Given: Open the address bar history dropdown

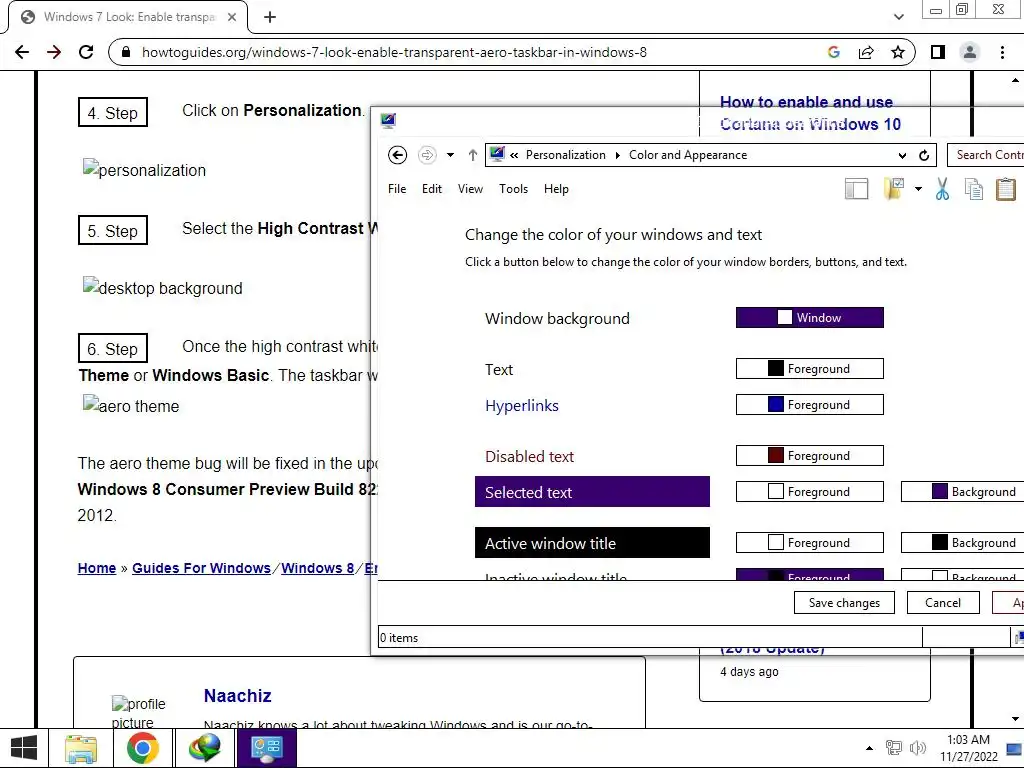Looking at the screenshot, I should 902,155.
